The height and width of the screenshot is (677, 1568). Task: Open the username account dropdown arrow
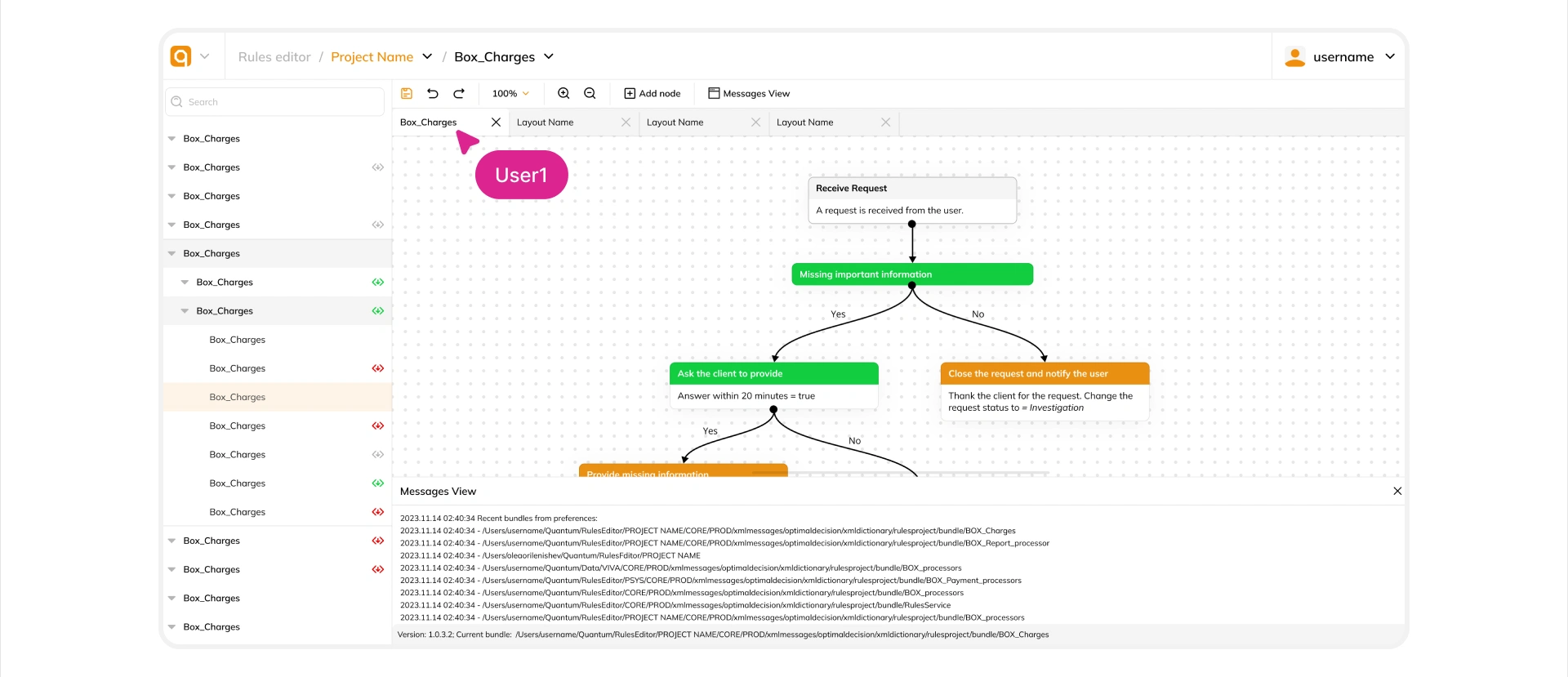pos(1390,56)
